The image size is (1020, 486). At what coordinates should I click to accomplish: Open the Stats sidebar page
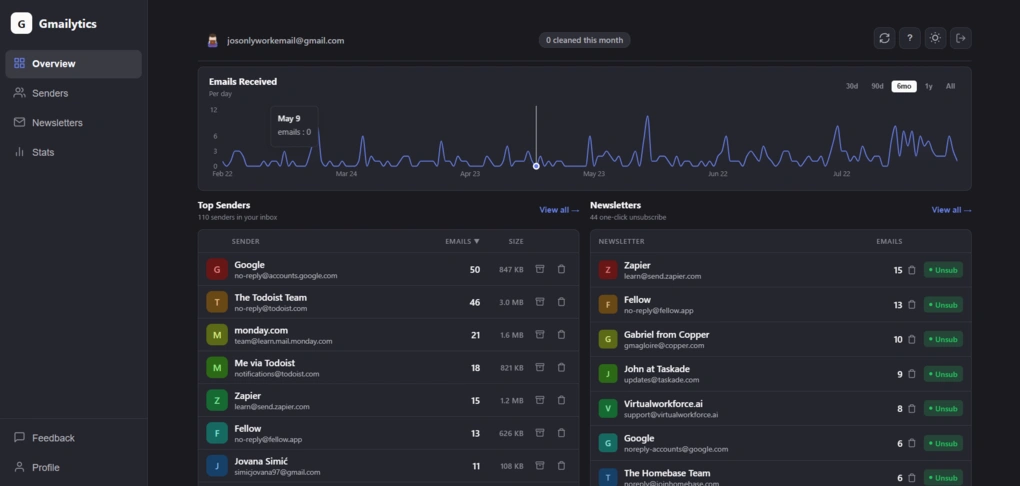tap(74, 152)
